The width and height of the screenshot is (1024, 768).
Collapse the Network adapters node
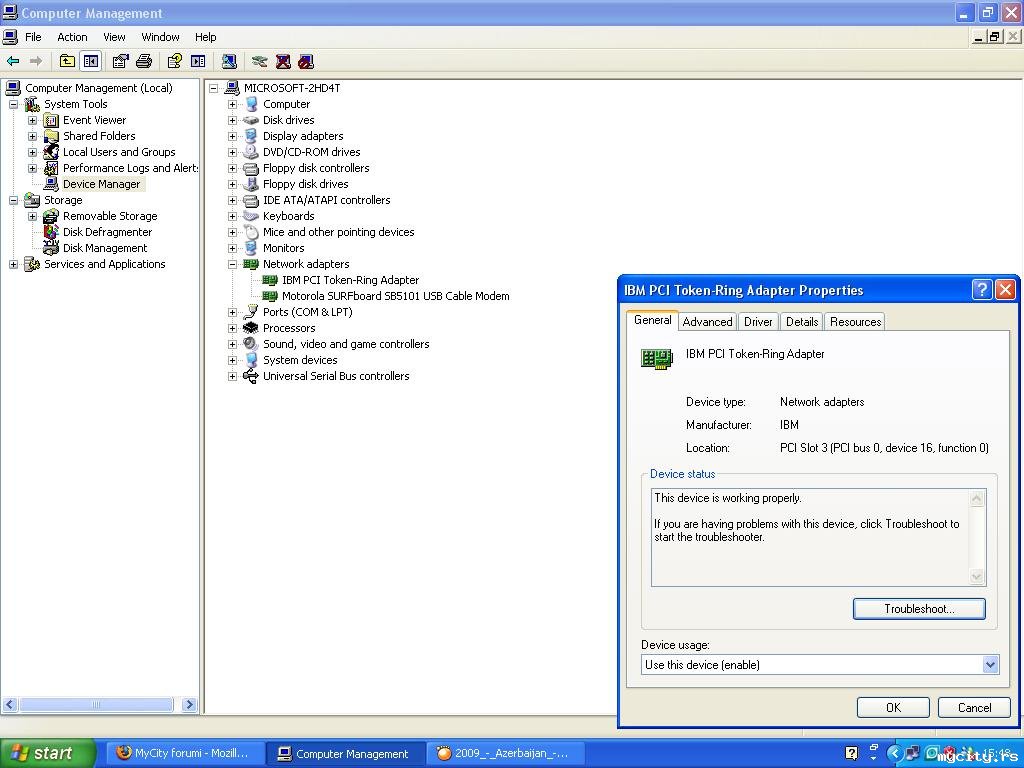pos(232,264)
